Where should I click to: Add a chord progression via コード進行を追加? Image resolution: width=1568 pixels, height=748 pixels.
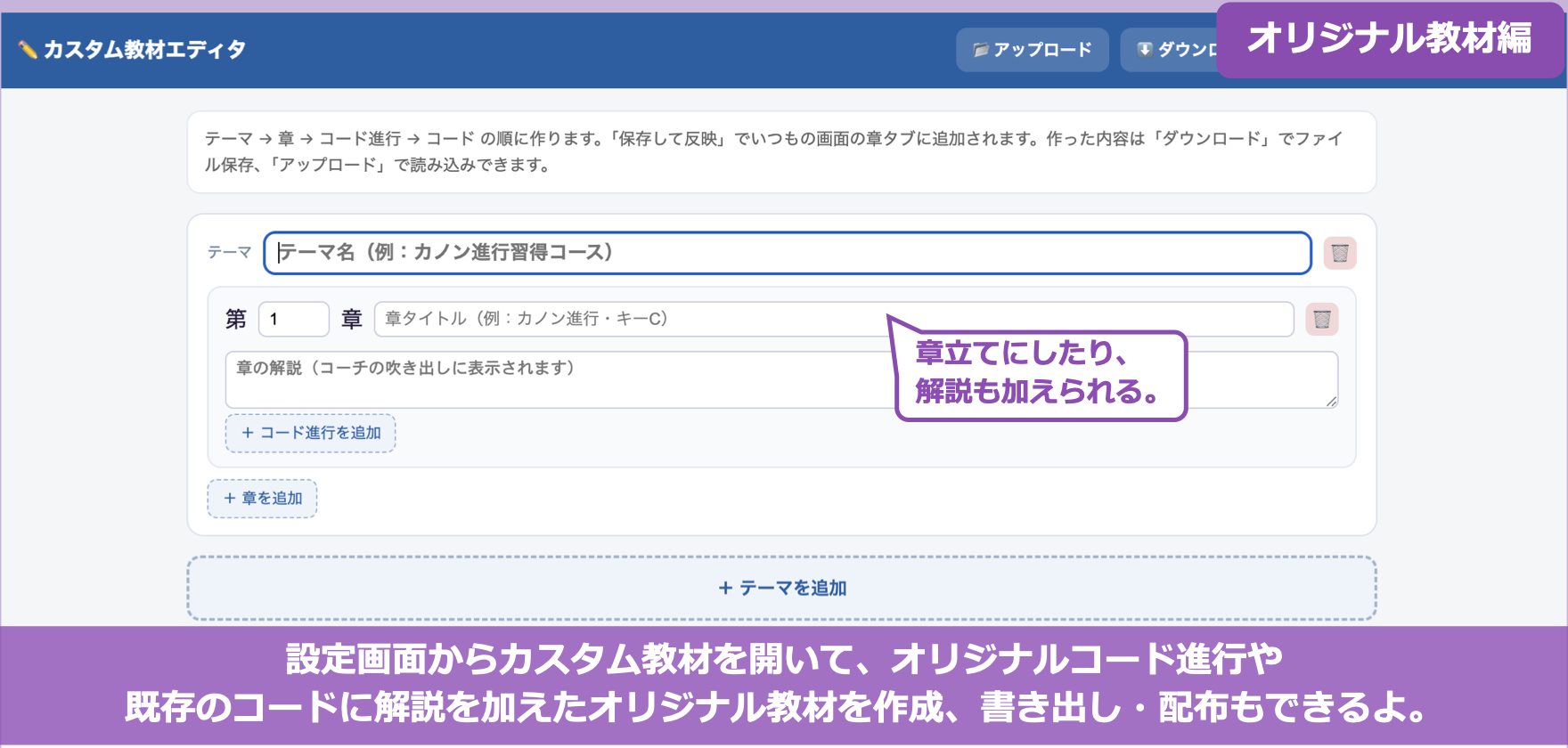(x=310, y=433)
